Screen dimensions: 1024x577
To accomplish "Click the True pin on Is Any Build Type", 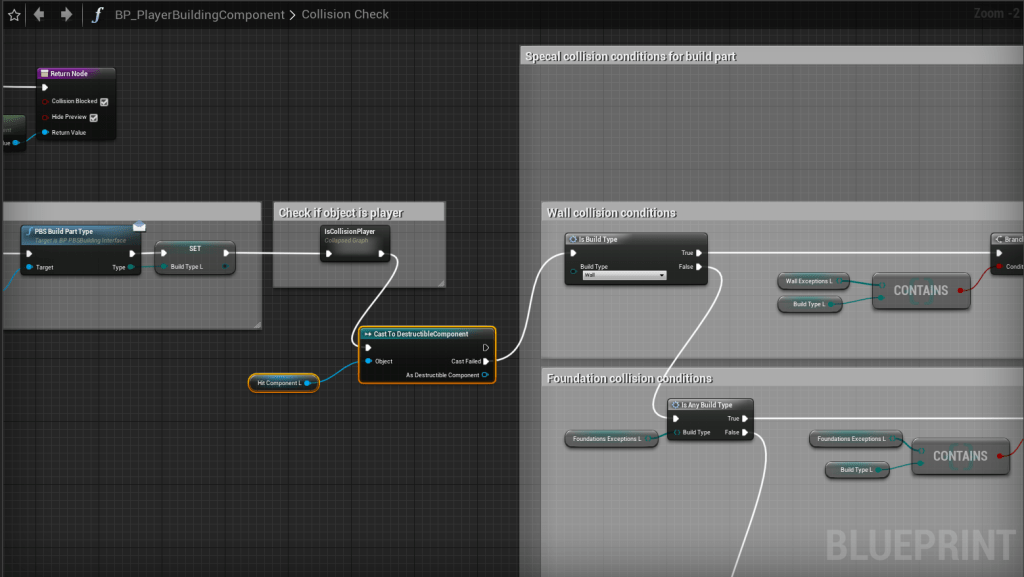I will (x=745, y=418).
